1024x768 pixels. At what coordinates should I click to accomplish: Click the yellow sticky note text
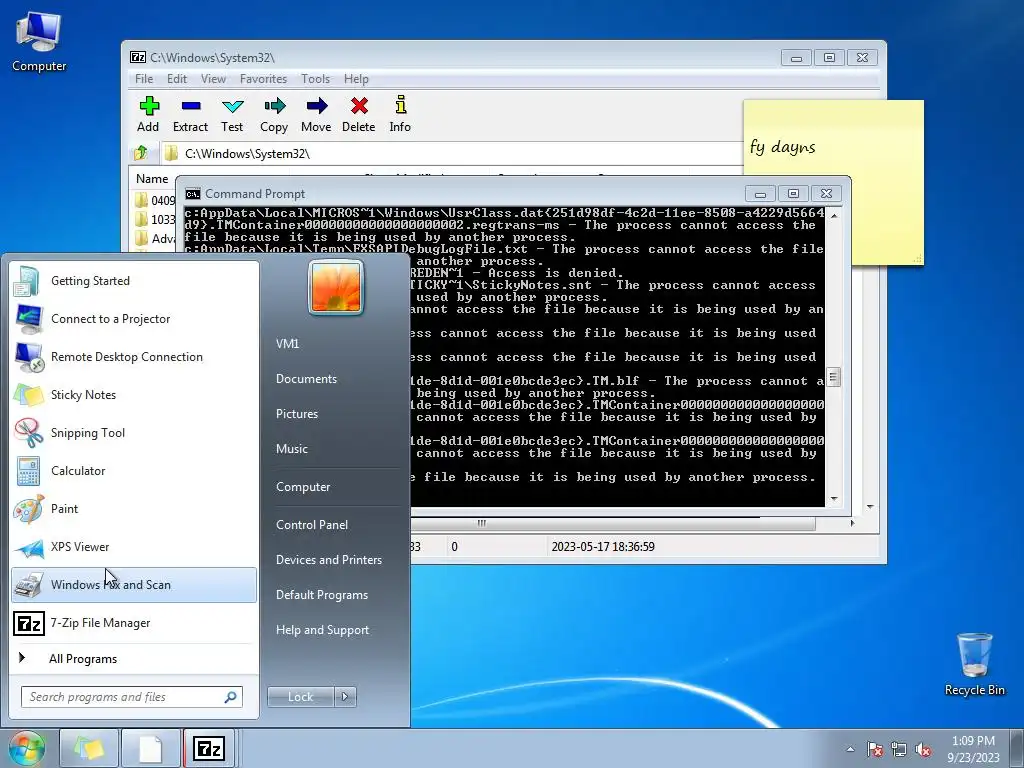783,147
